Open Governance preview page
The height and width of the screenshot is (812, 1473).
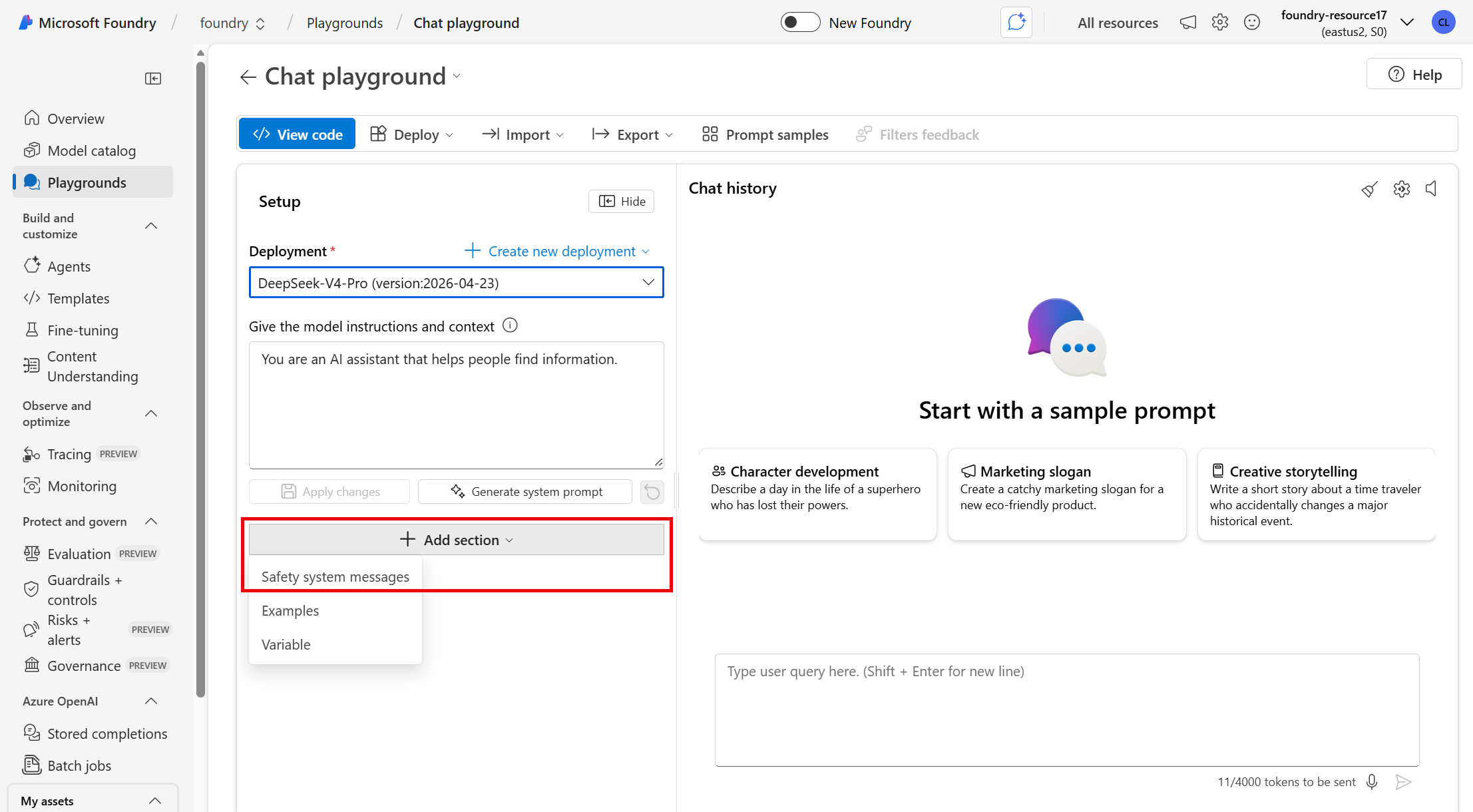point(93,666)
